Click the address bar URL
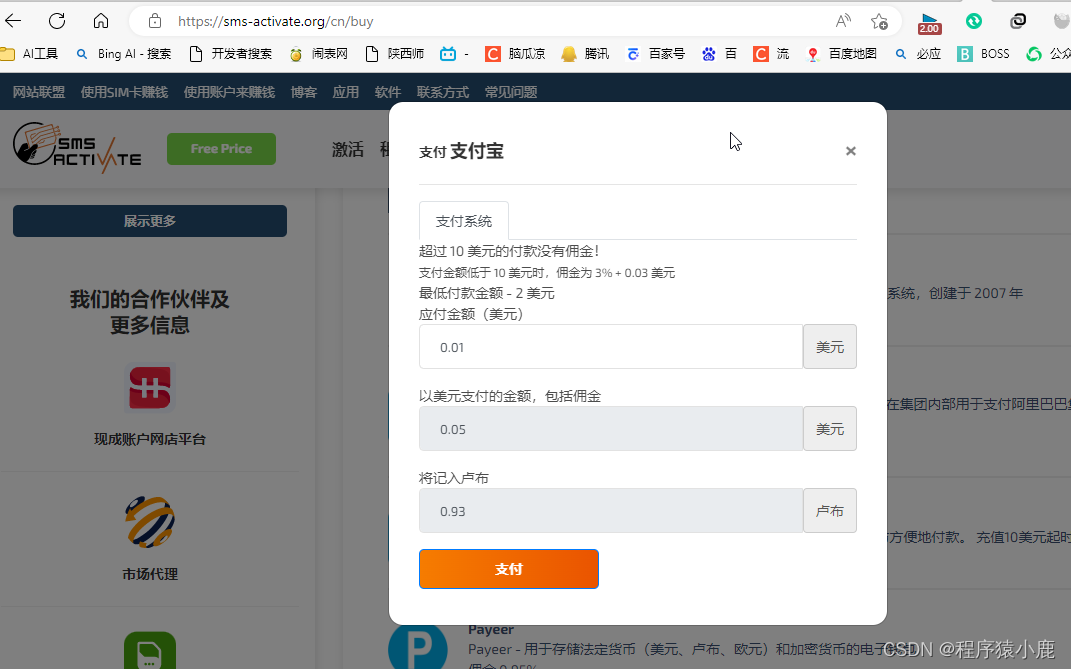1071x669 pixels. pos(275,21)
